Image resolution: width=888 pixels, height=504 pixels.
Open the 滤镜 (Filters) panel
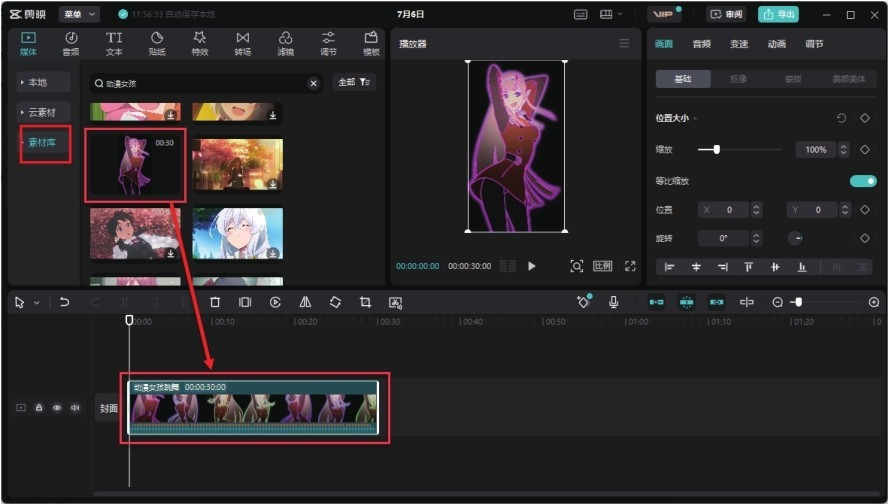click(x=285, y=44)
